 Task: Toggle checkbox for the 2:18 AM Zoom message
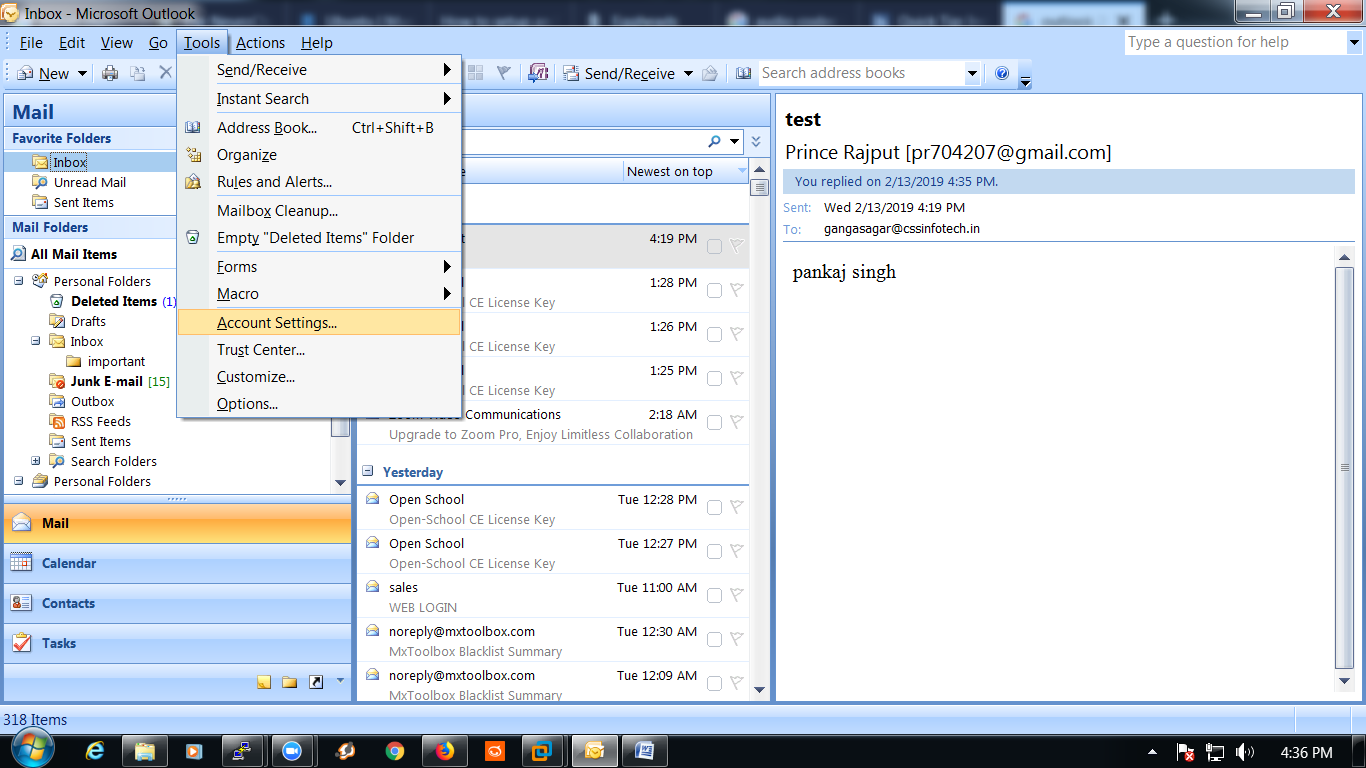(714, 422)
